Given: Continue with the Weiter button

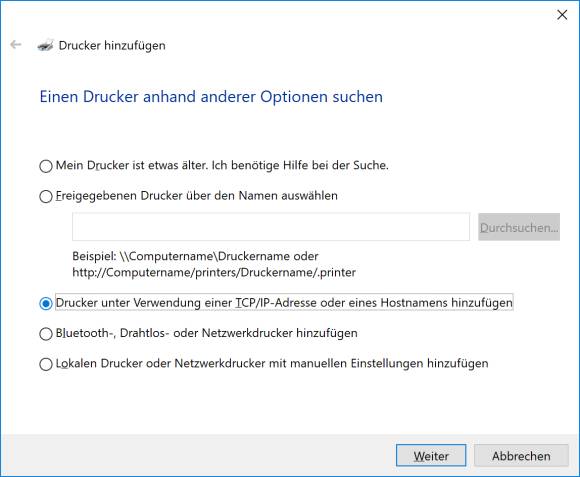Looking at the screenshot, I should point(431,456).
